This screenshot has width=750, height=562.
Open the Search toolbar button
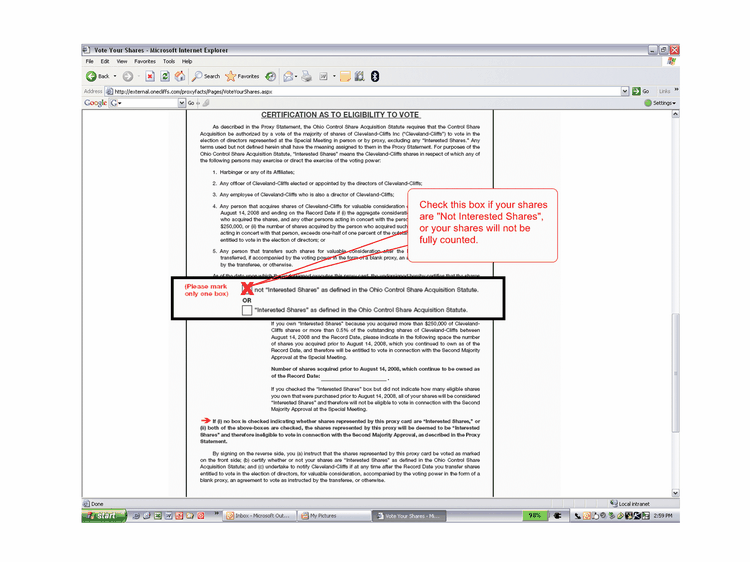207,76
